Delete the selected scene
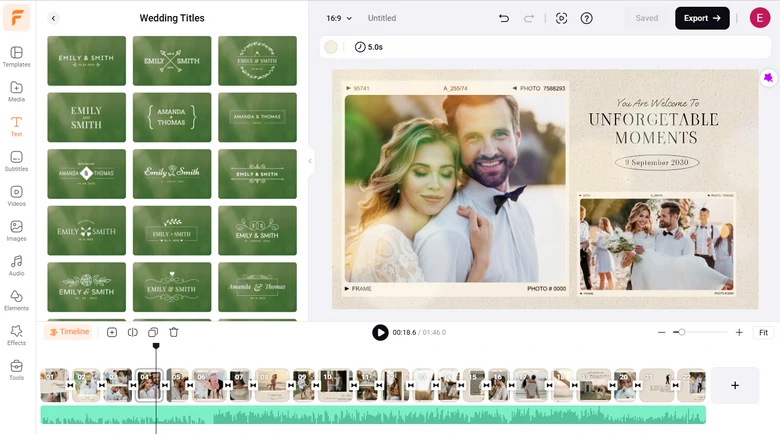This screenshot has height=434, width=780. tap(174, 332)
